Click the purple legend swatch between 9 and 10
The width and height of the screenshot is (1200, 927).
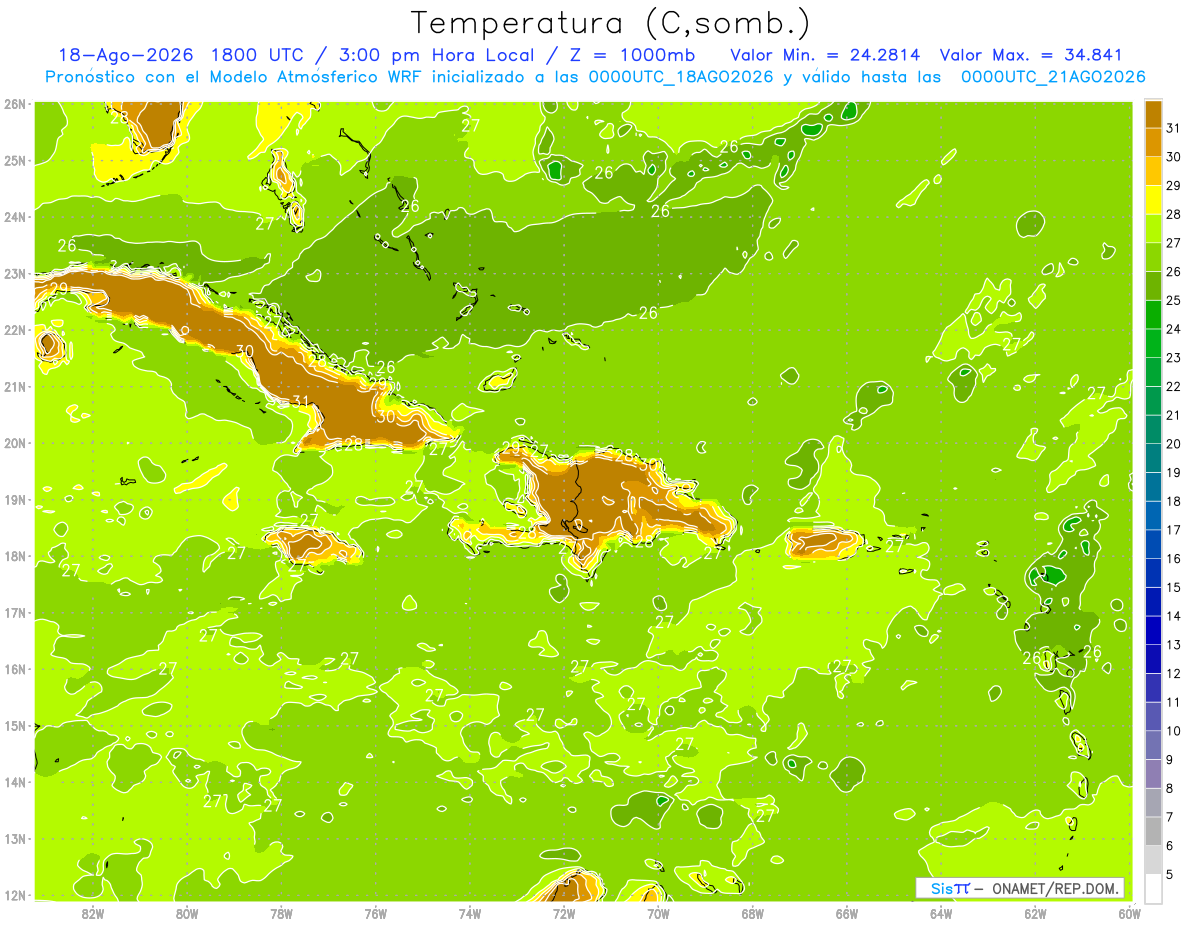point(1153,745)
